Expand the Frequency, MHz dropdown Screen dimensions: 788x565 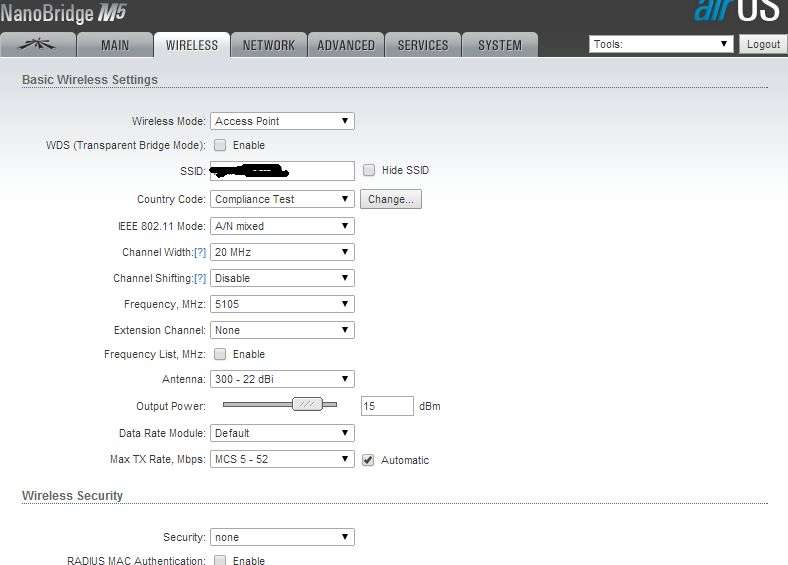coord(282,304)
